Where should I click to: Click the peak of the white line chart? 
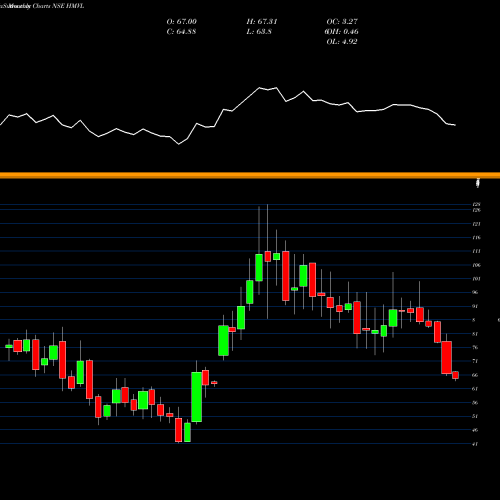point(260,88)
